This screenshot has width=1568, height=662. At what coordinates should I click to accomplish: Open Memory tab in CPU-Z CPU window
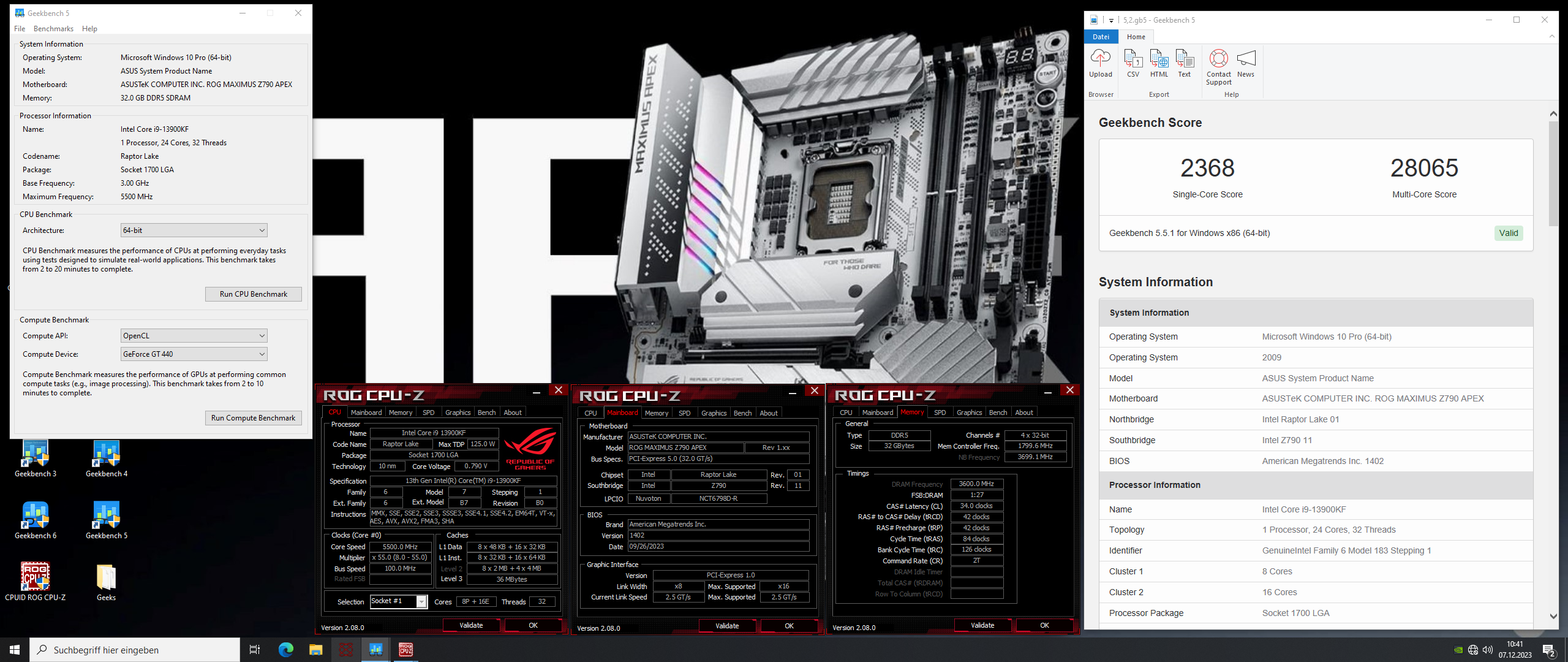(401, 413)
